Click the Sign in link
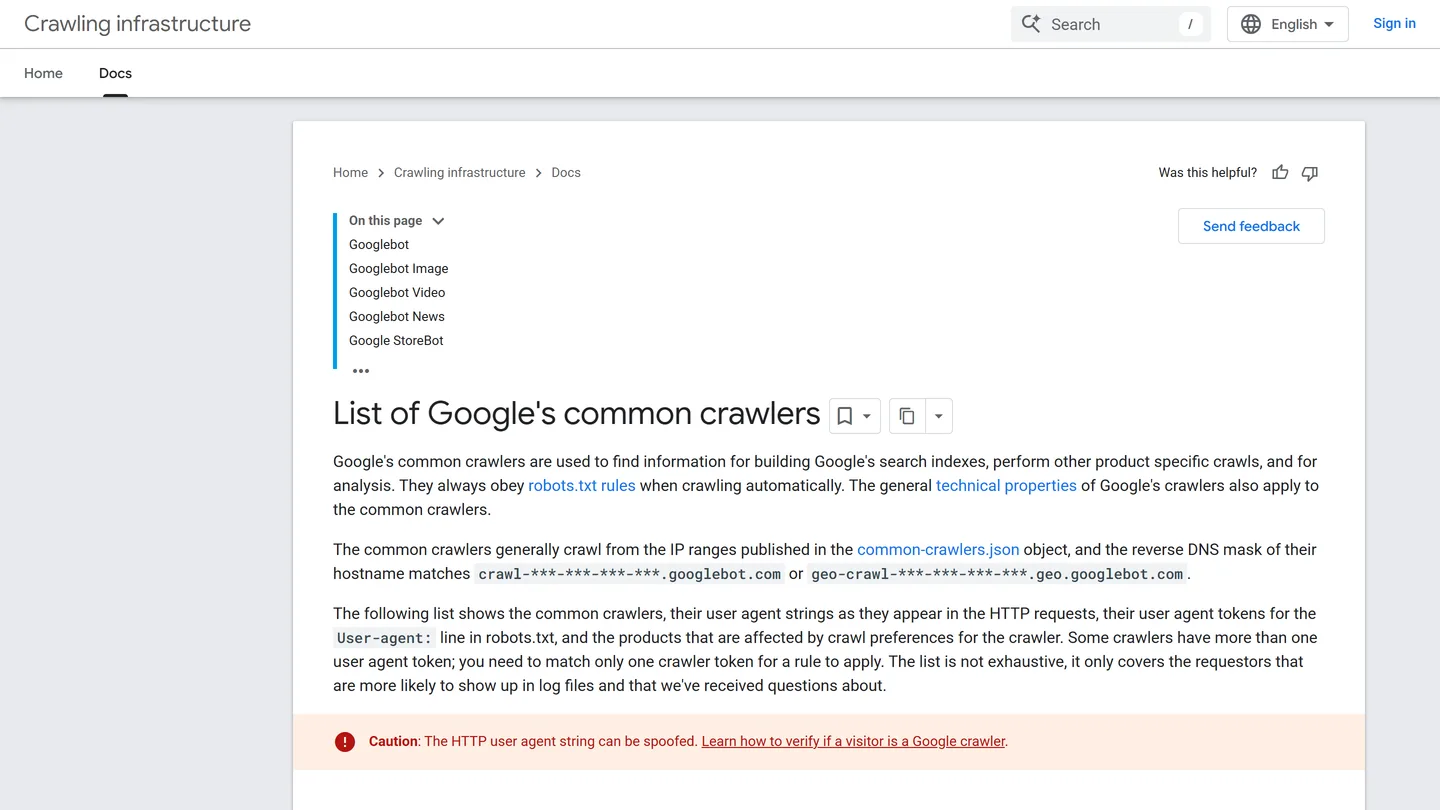Viewport: 1440px width, 810px height. pyautogui.click(x=1394, y=24)
